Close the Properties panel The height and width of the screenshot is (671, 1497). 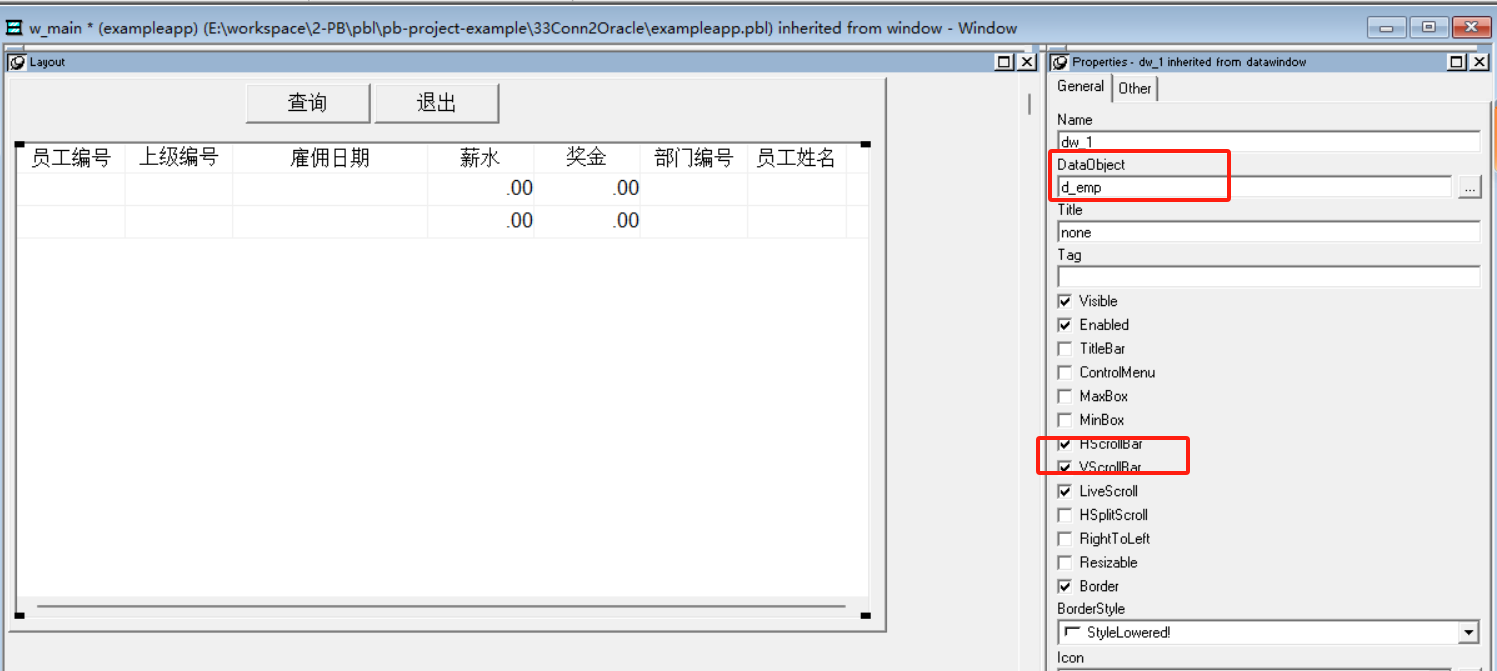click(1478, 62)
